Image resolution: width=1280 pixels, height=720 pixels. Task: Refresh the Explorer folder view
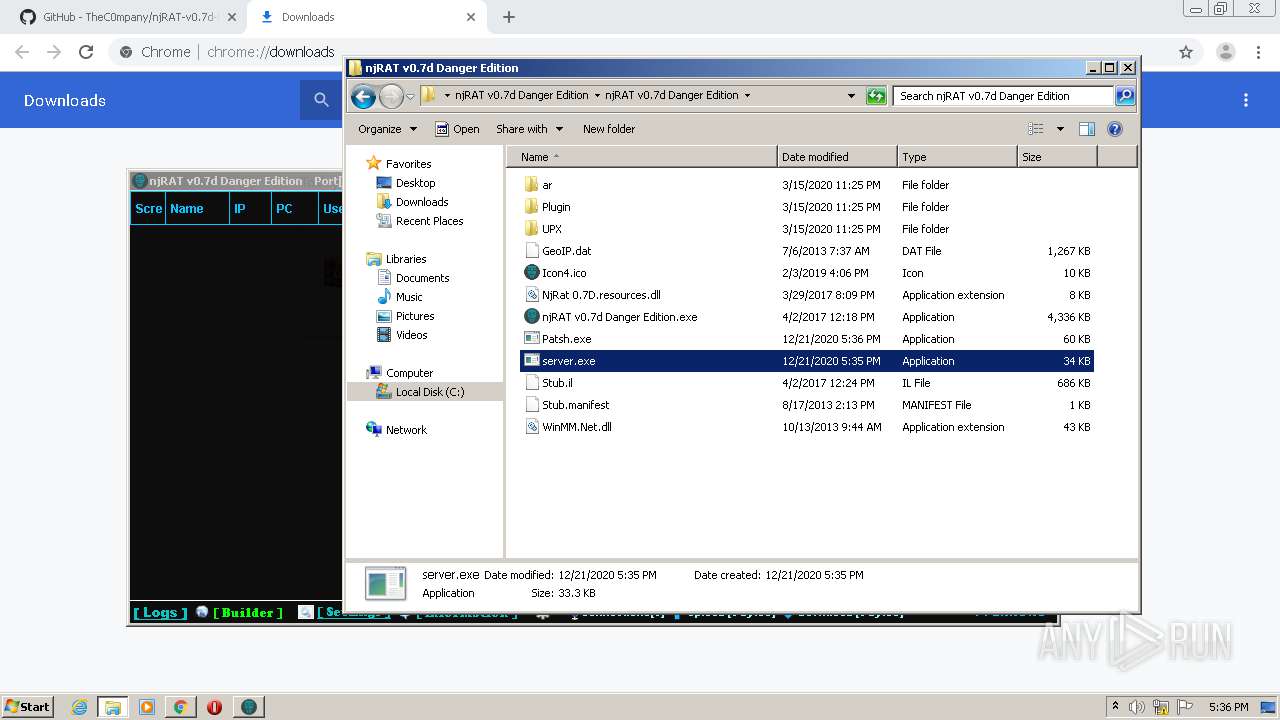pyautogui.click(x=876, y=96)
